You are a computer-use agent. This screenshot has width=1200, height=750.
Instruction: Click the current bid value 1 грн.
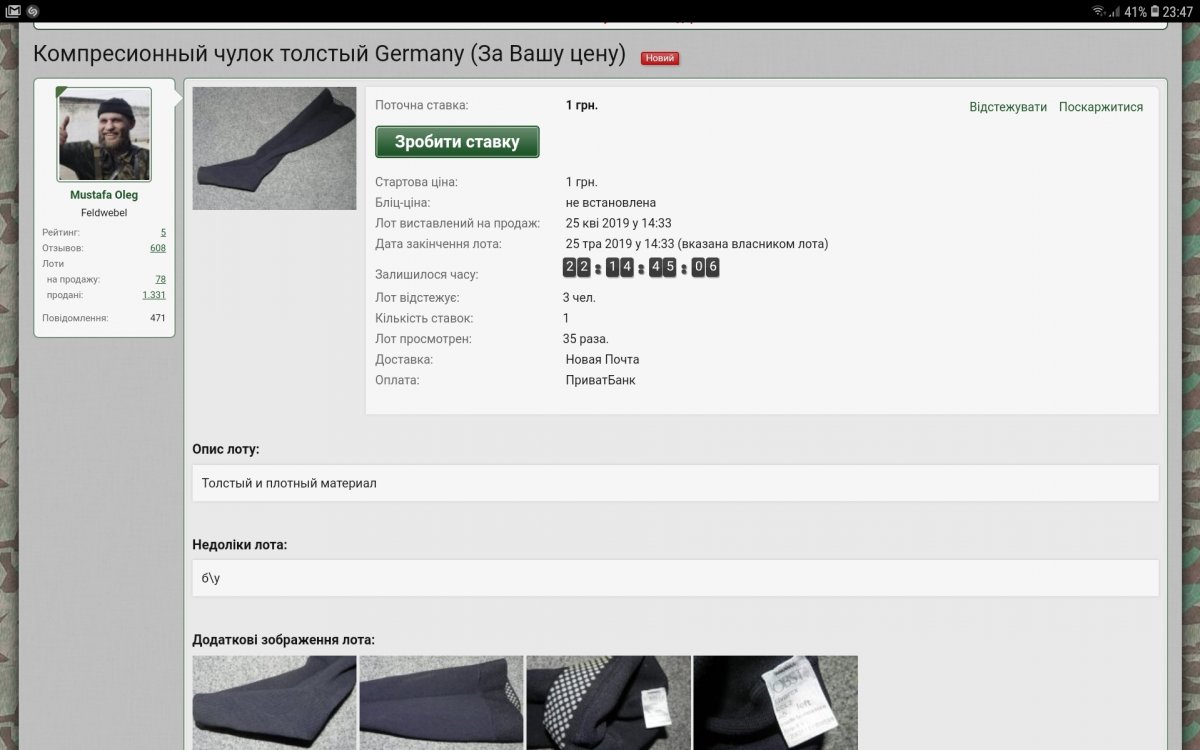point(582,105)
